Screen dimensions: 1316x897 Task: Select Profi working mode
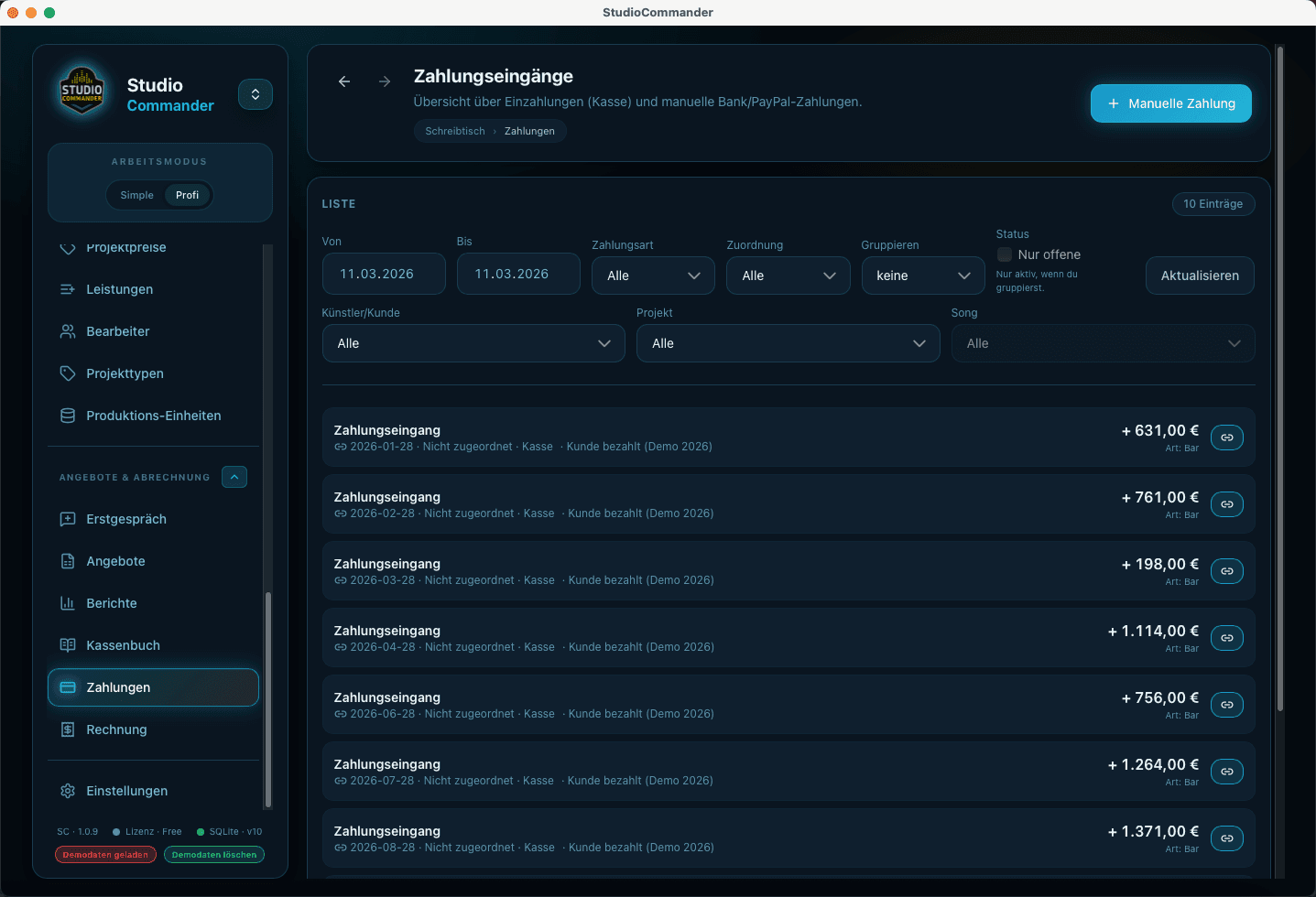point(187,195)
